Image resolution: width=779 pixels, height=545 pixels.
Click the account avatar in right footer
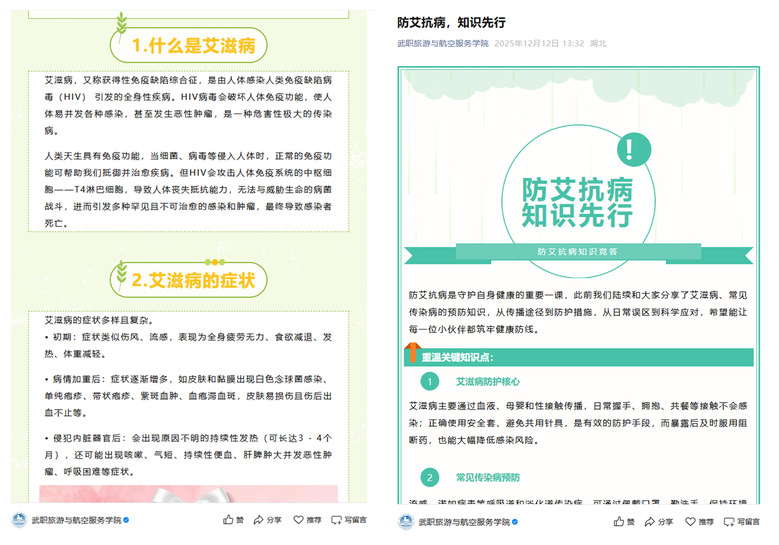(x=407, y=521)
